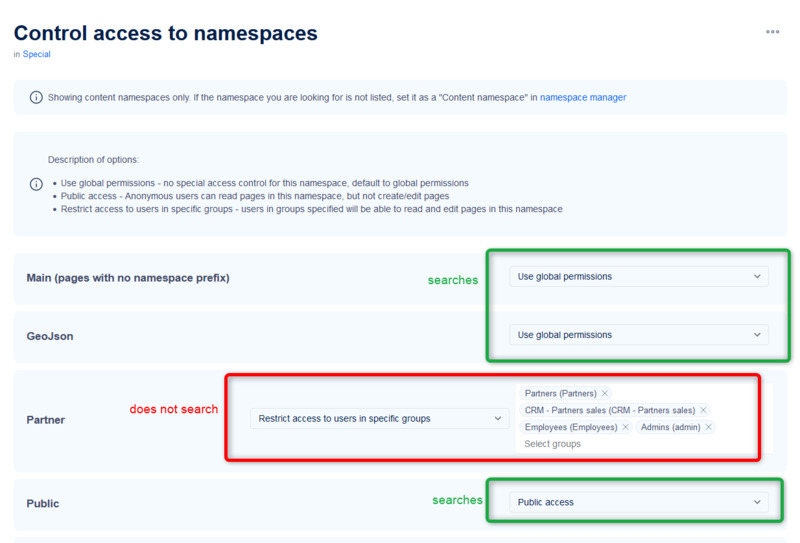
Task: Select the Admins (admin) tag label
Action: coord(670,427)
